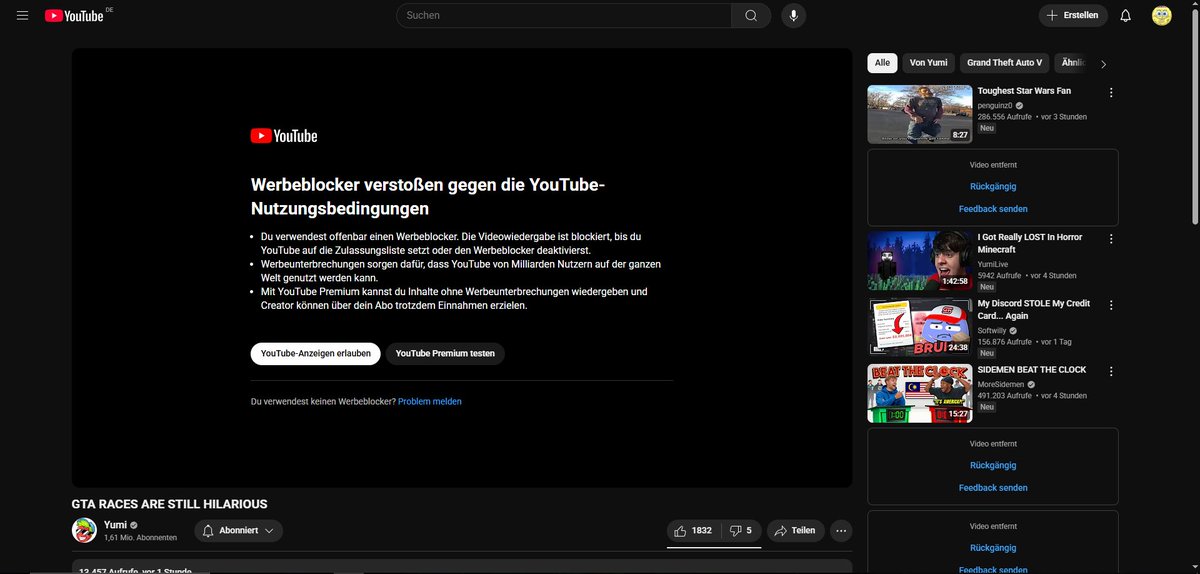Open options for Horror Minecraft video
Viewport: 1200px width, 574px height.
pos(1111,239)
